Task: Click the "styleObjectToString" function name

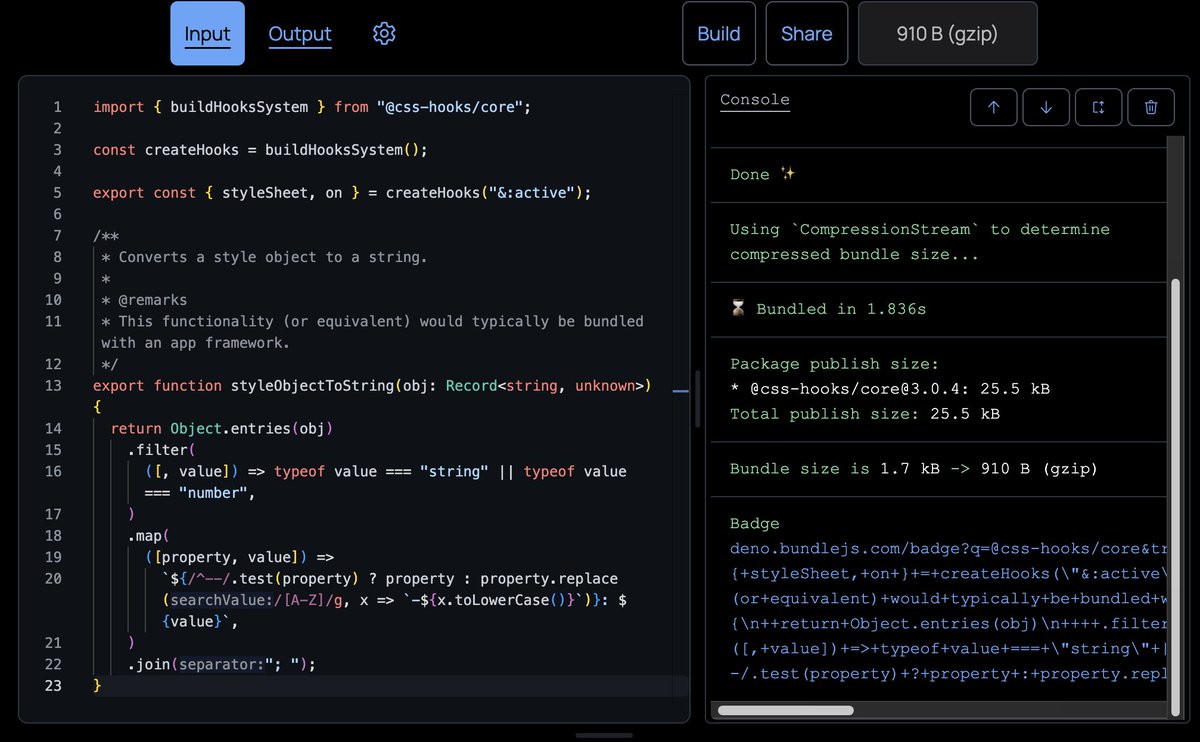Action: coord(312,385)
